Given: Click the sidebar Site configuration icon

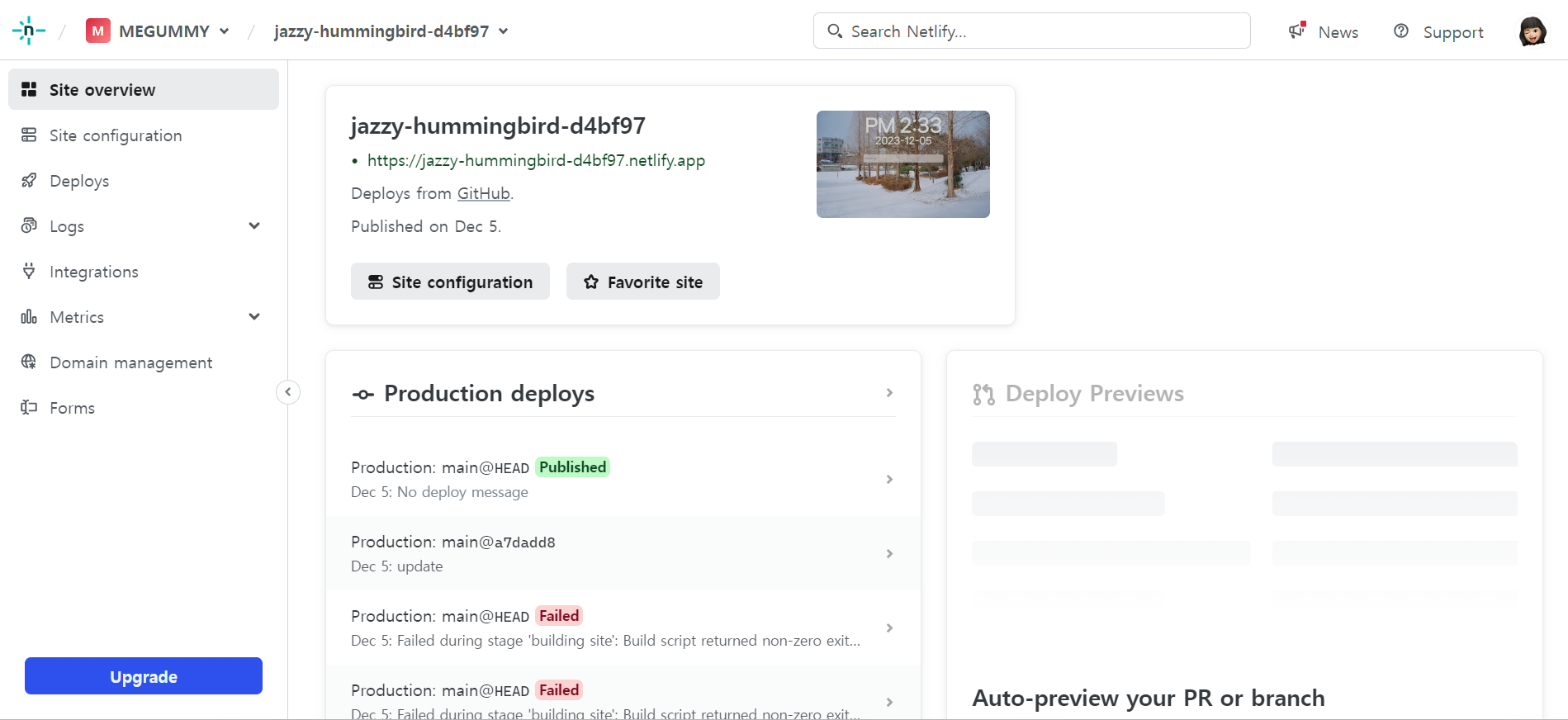Looking at the screenshot, I should point(29,135).
